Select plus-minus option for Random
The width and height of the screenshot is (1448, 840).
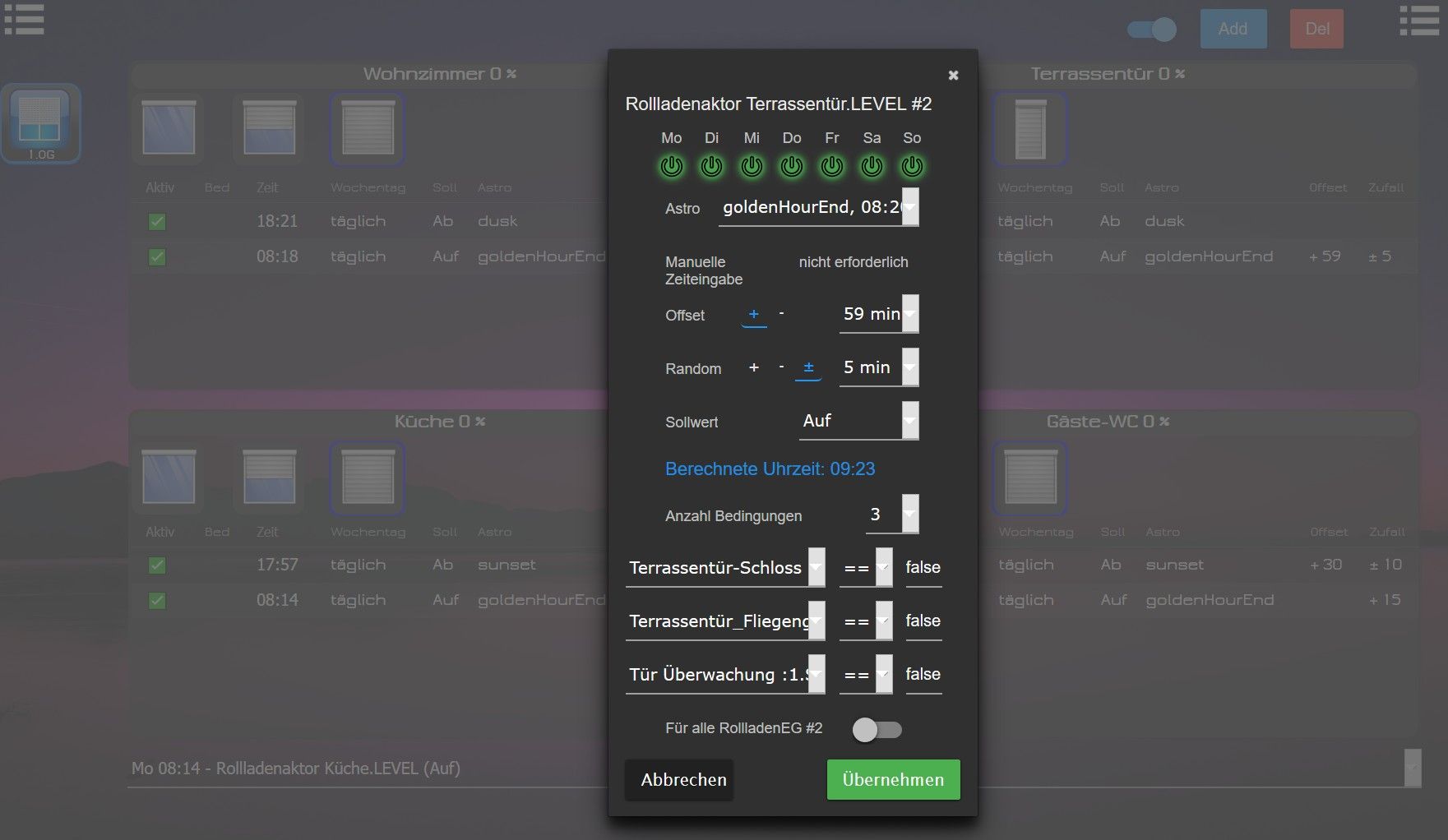point(808,367)
